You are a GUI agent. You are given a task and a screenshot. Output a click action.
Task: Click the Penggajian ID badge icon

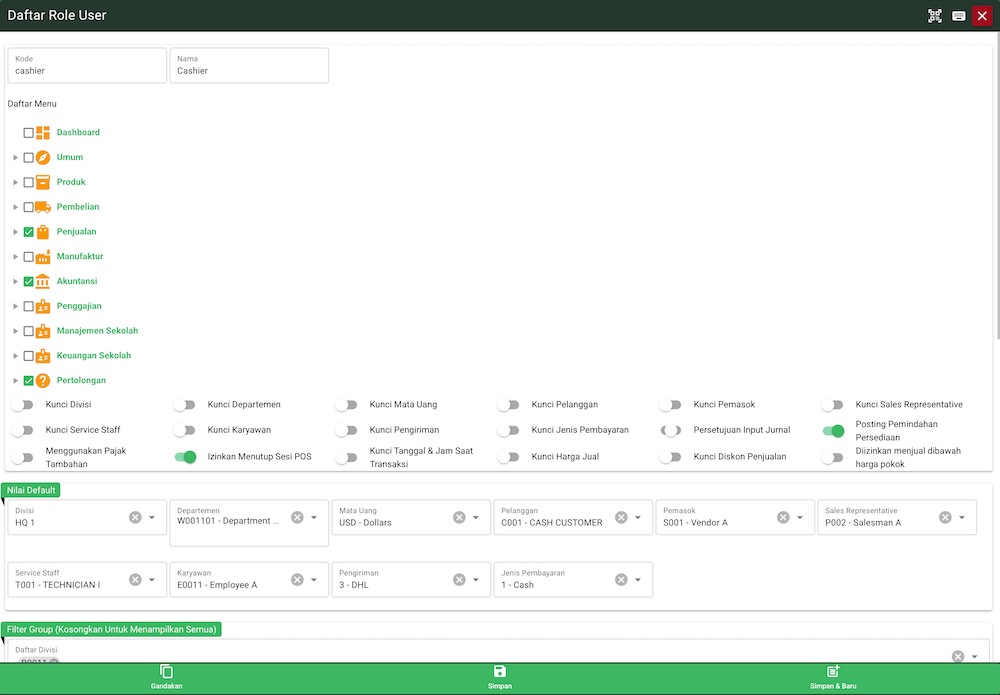[x=41, y=306]
